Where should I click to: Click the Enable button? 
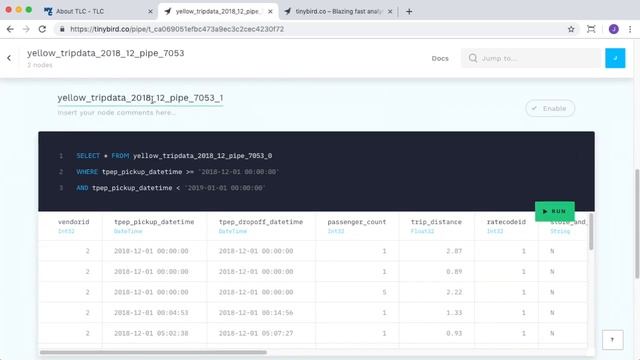point(550,108)
